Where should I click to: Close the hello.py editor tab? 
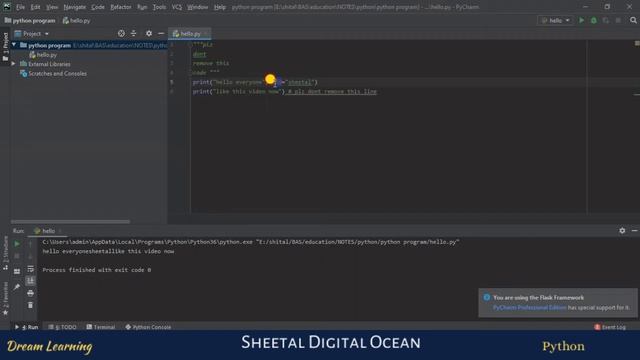point(206,34)
